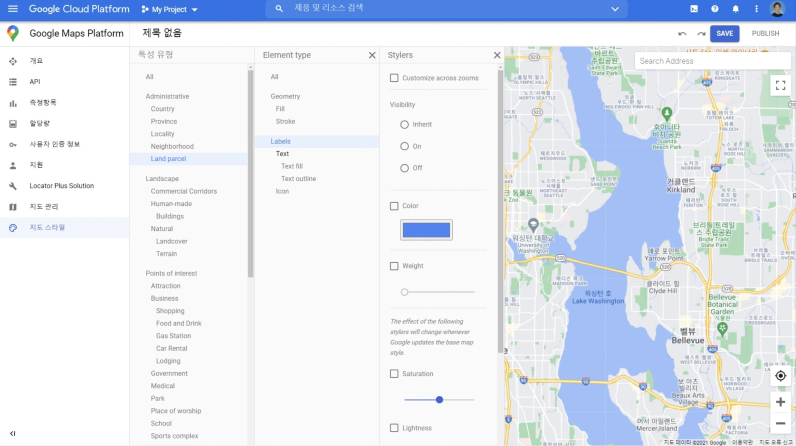Screen dimensions: 796x446
Task: Select Text fill element
Action: point(291,166)
